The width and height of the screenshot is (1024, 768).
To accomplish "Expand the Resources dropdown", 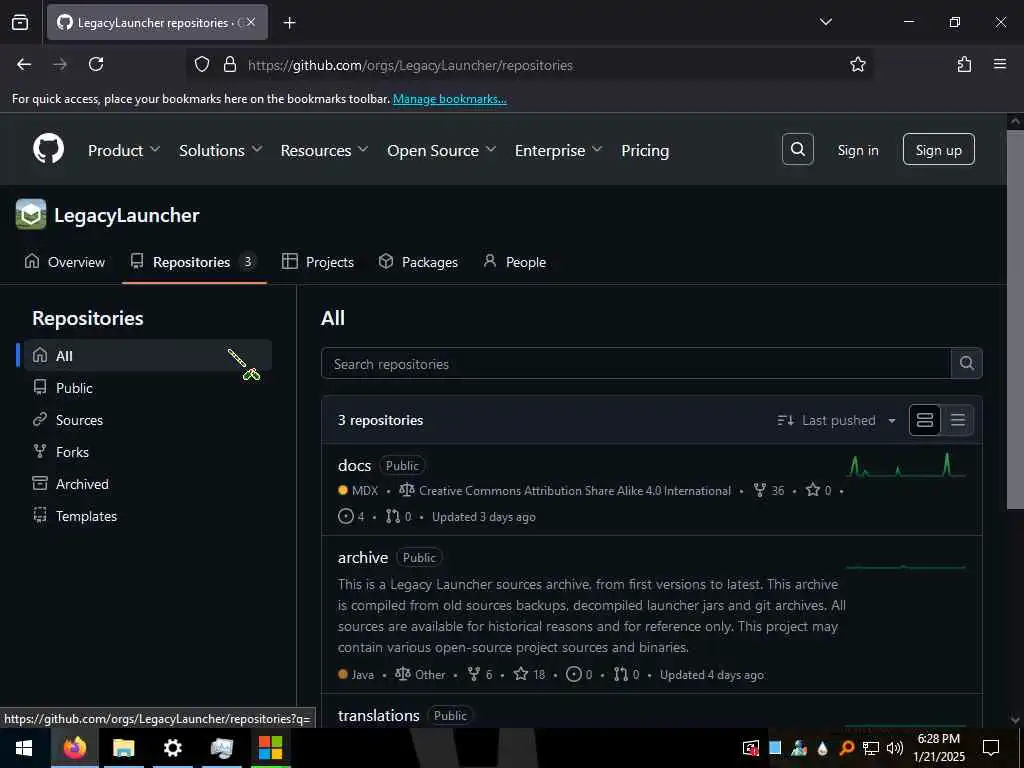I will [x=325, y=150].
